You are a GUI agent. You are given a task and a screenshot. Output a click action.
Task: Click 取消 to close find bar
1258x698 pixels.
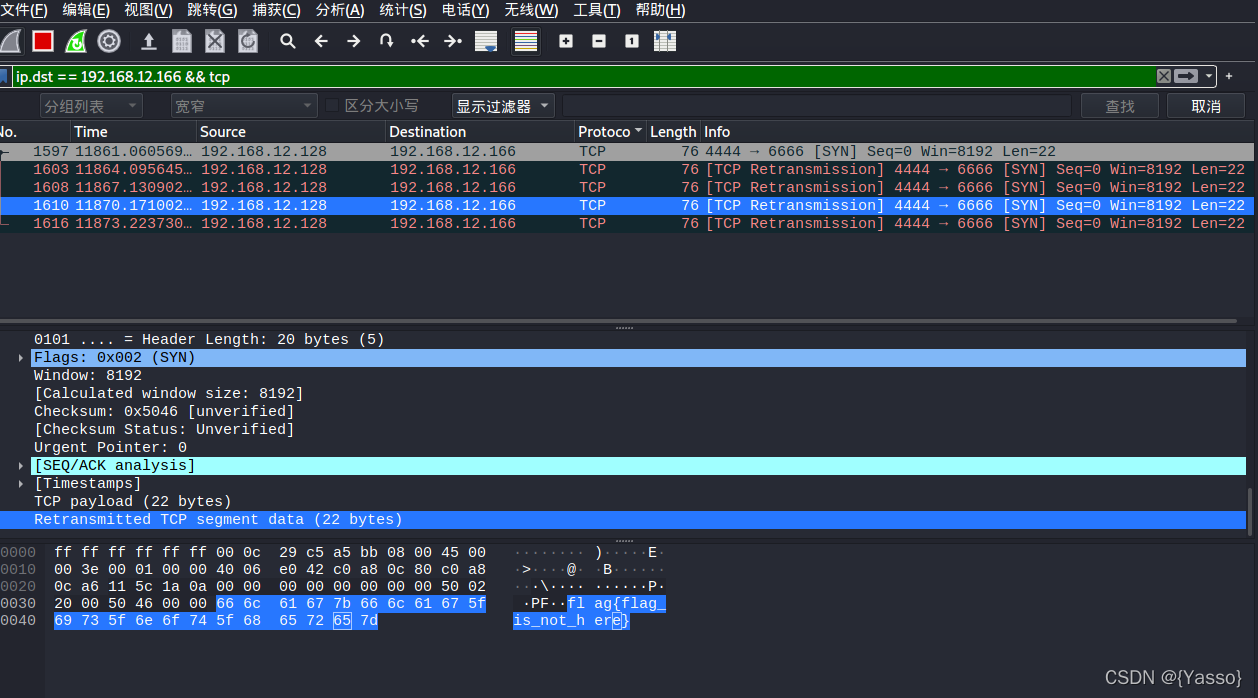coord(1206,106)
